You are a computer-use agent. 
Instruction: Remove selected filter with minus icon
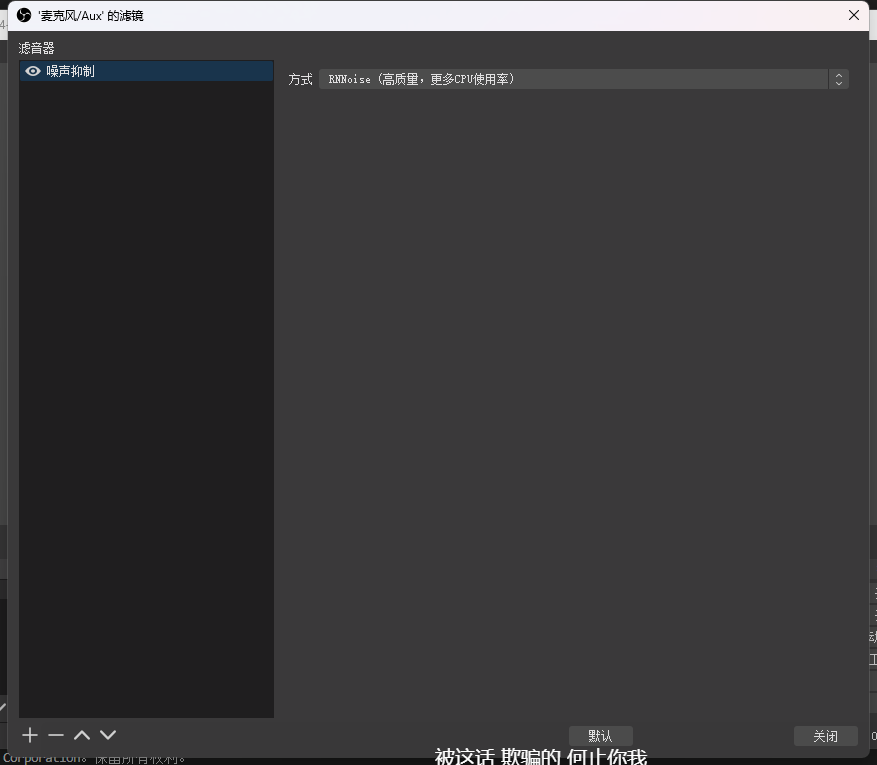pos(56,735)
